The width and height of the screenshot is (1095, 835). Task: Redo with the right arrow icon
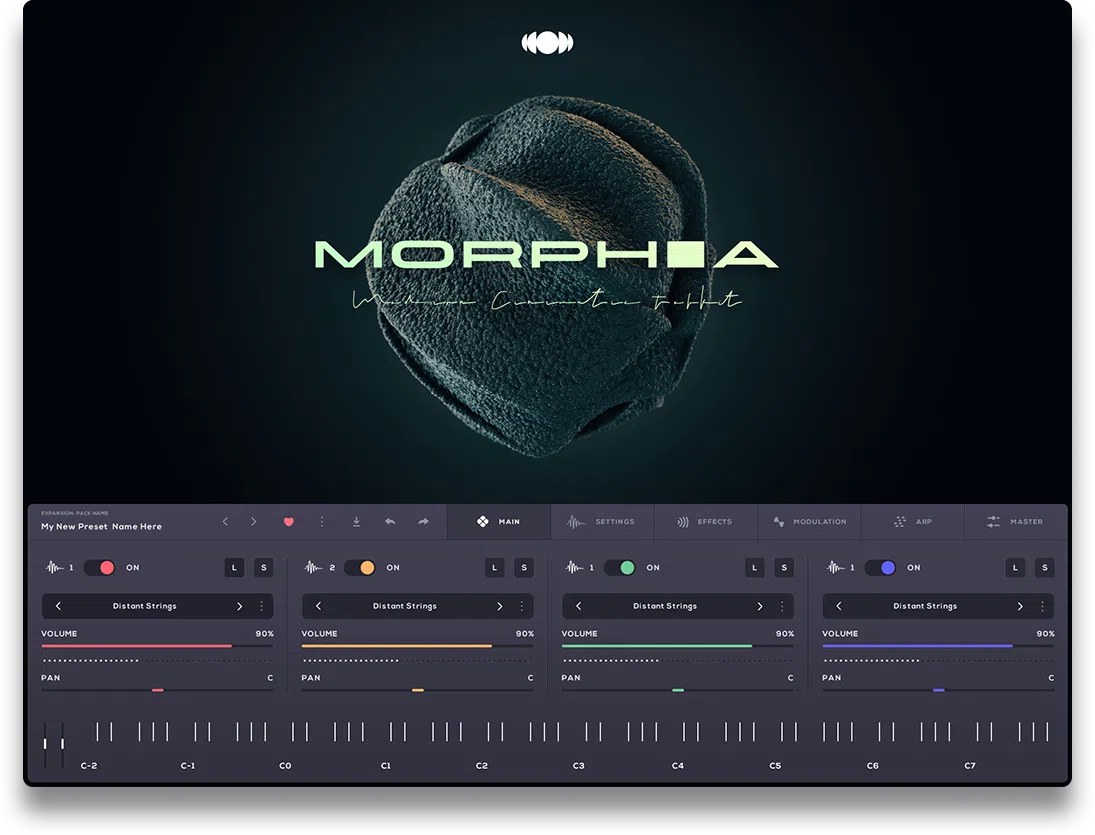click(x=423, y=521)
